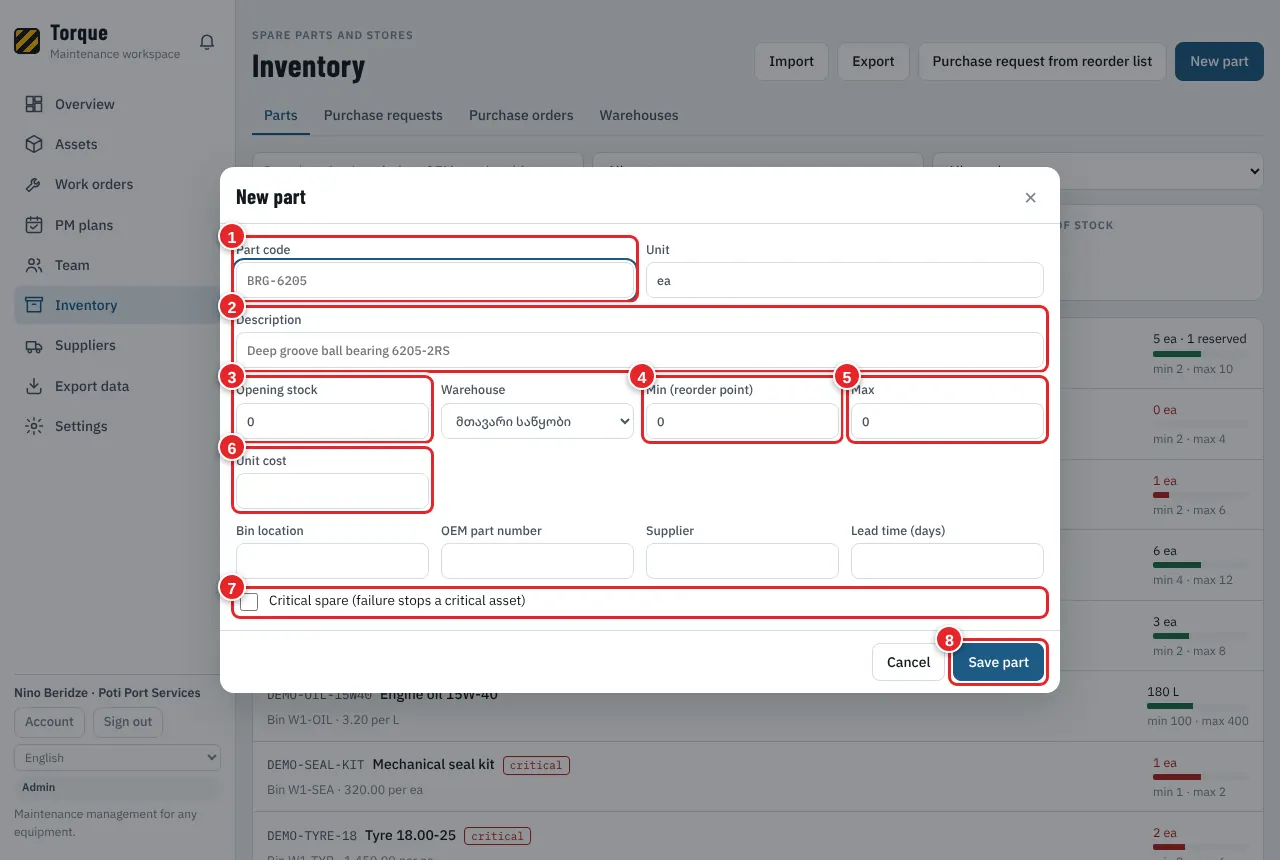Click the Settings gear icon
The image size is (1280, 860).
tap(34, 426)
